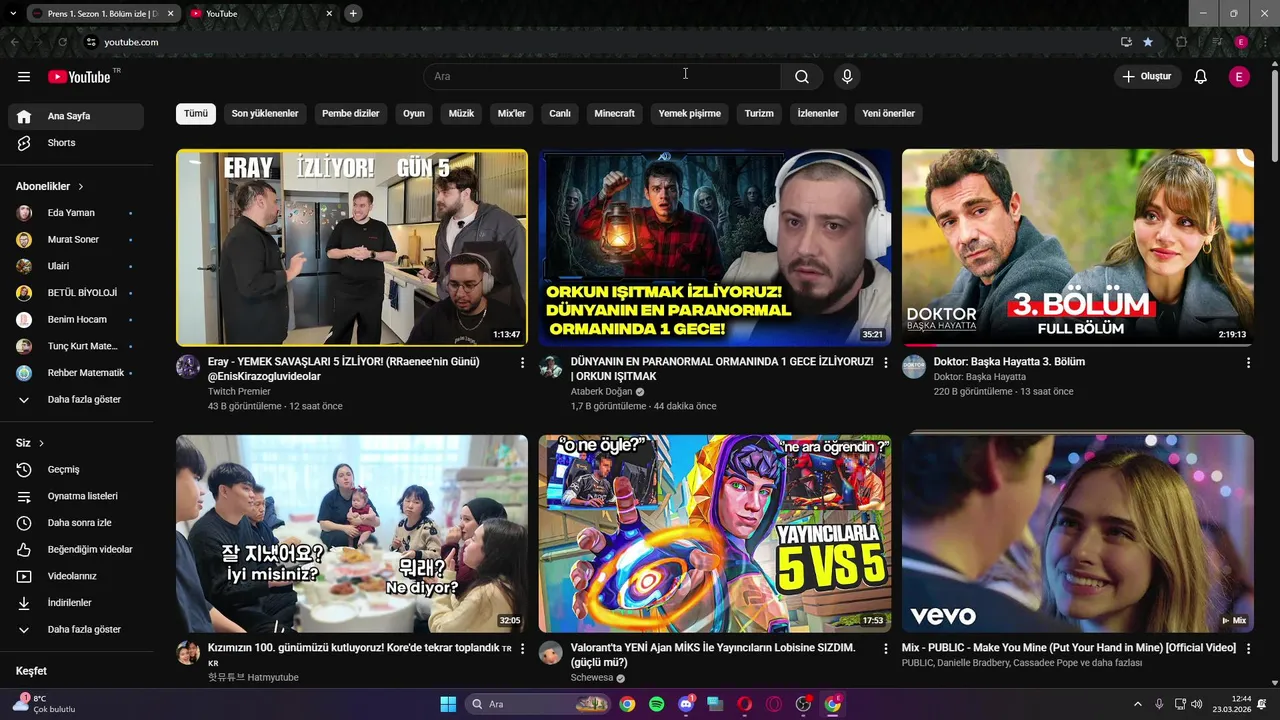Open Shorts from the sidebar
Image resolution: width=1280 pixels, height=720 pixels.
[x=76, y=143]
